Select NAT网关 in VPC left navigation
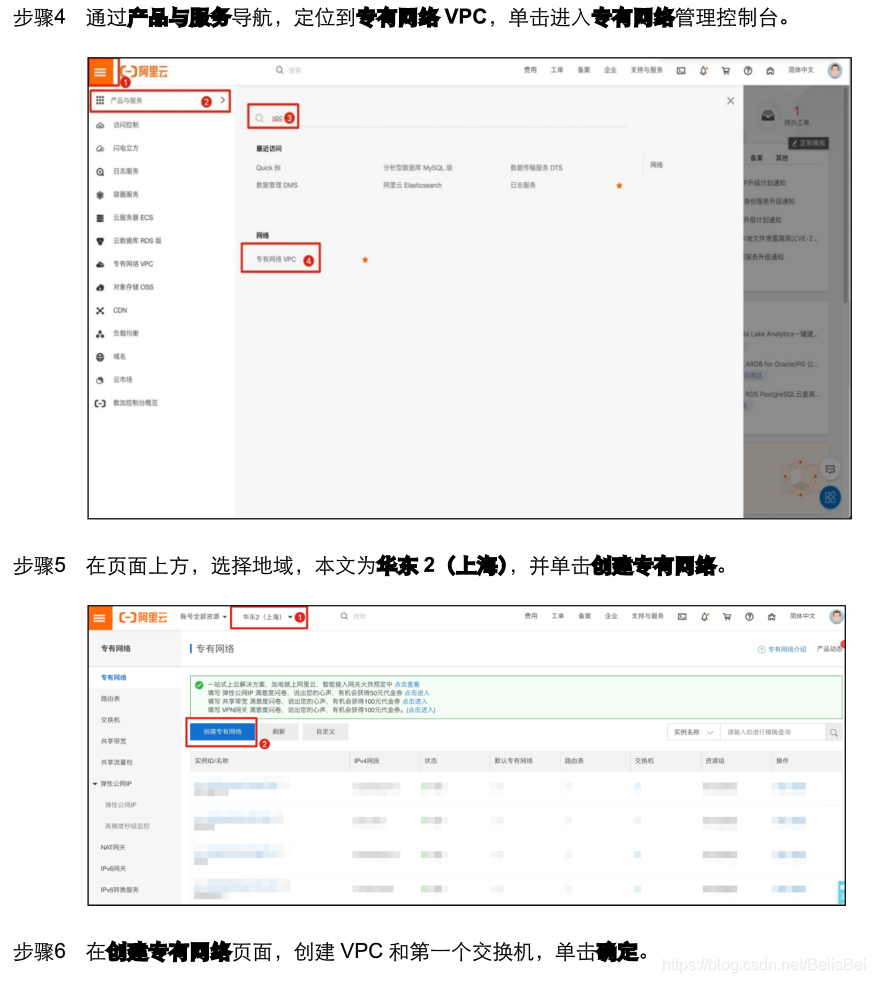The height and width of the screenshot is (983, 875). pos(113,848)
